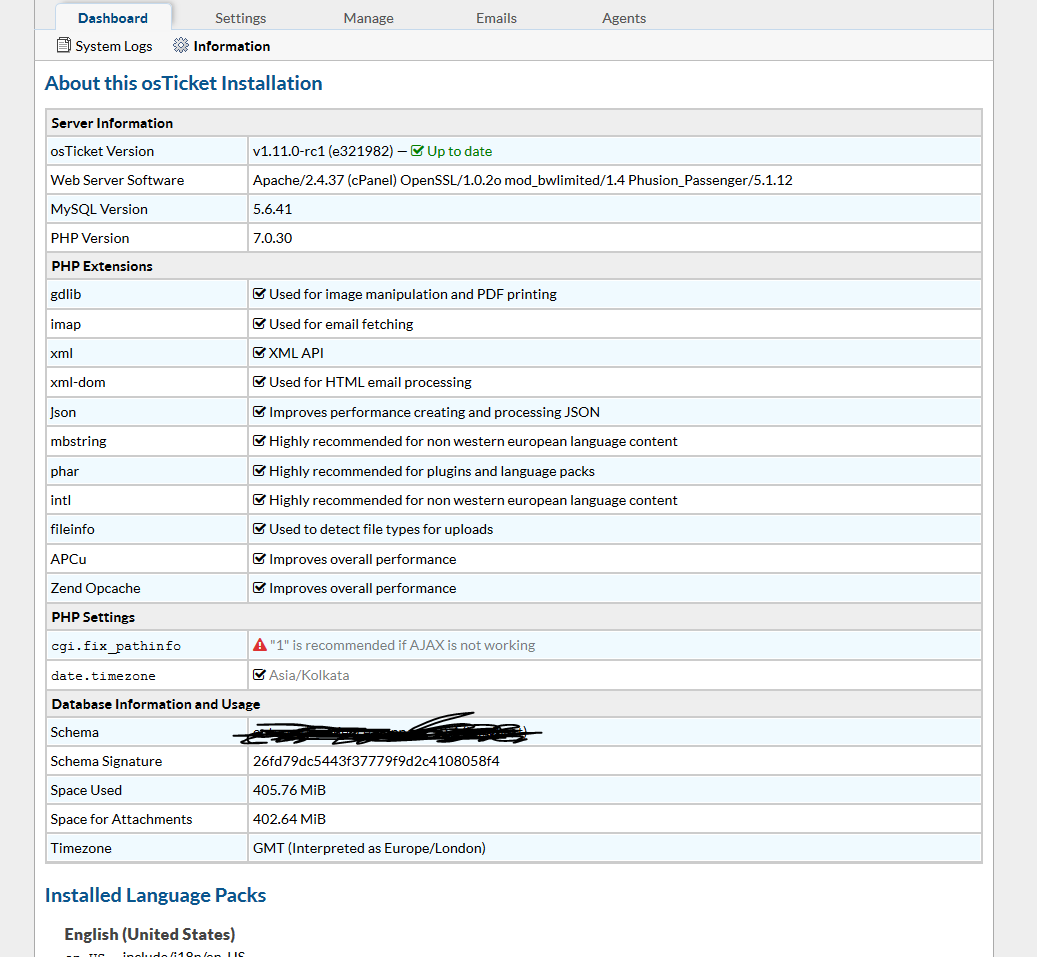
Task: Click the About this osTicket Installation heading
Action: pyautogui.click(x=183, y=83)
